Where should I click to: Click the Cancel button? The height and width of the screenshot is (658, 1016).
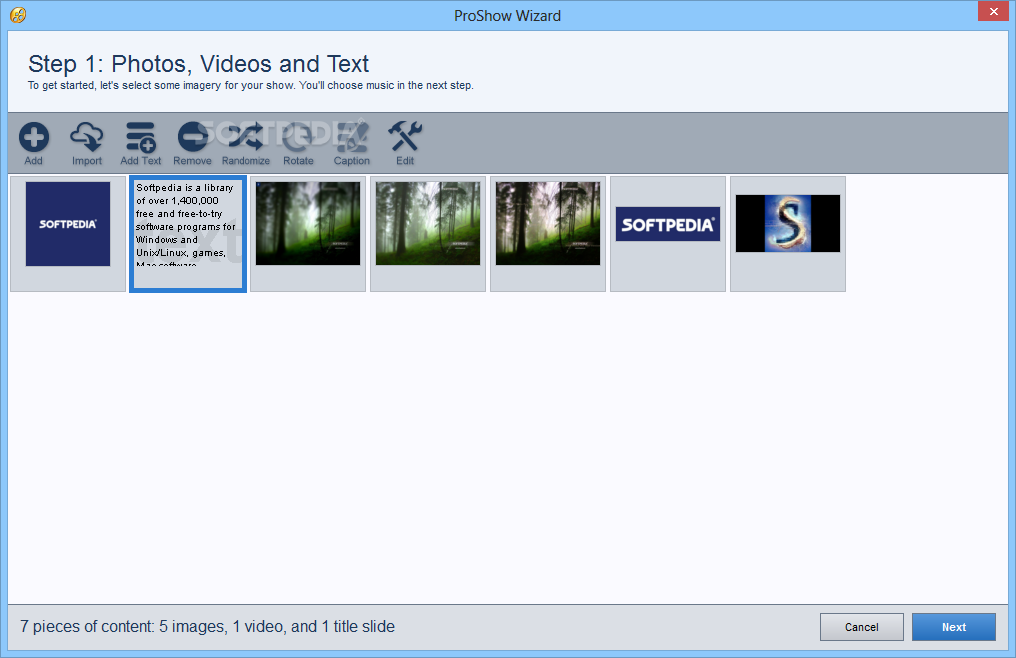(862, 627)
